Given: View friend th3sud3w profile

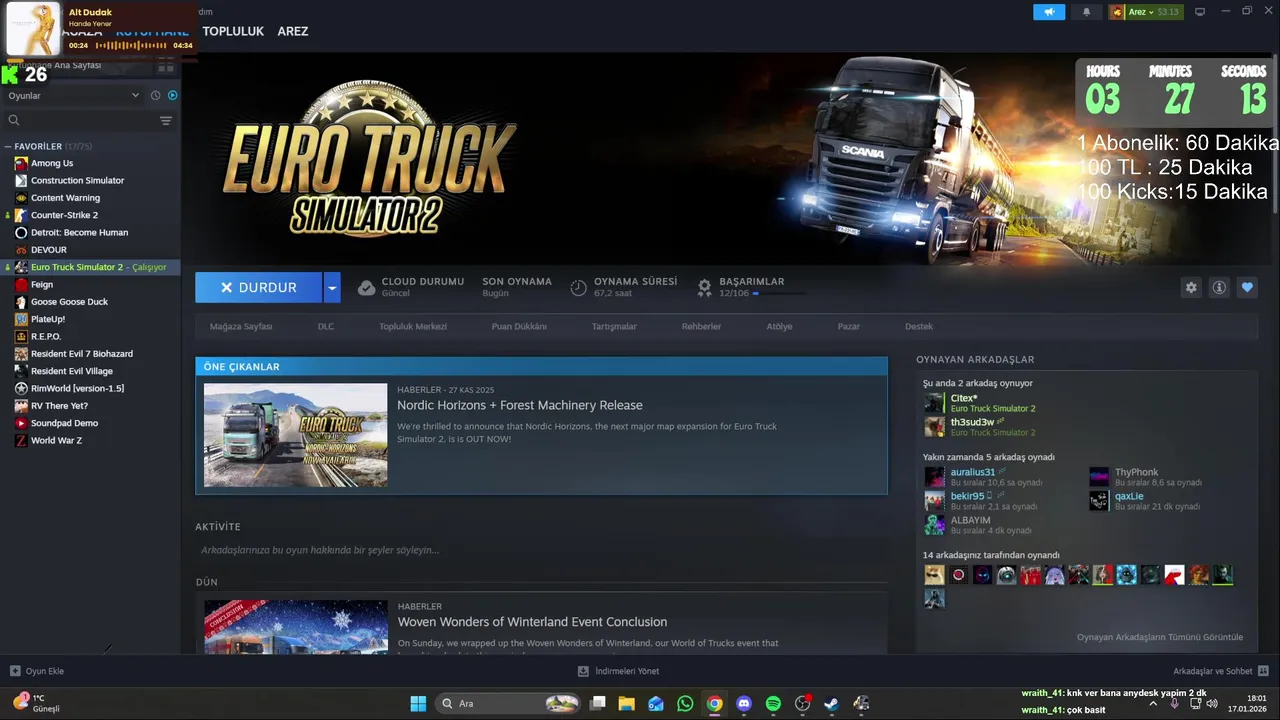Looking at the screenshot, I should [x=972, y=422].
